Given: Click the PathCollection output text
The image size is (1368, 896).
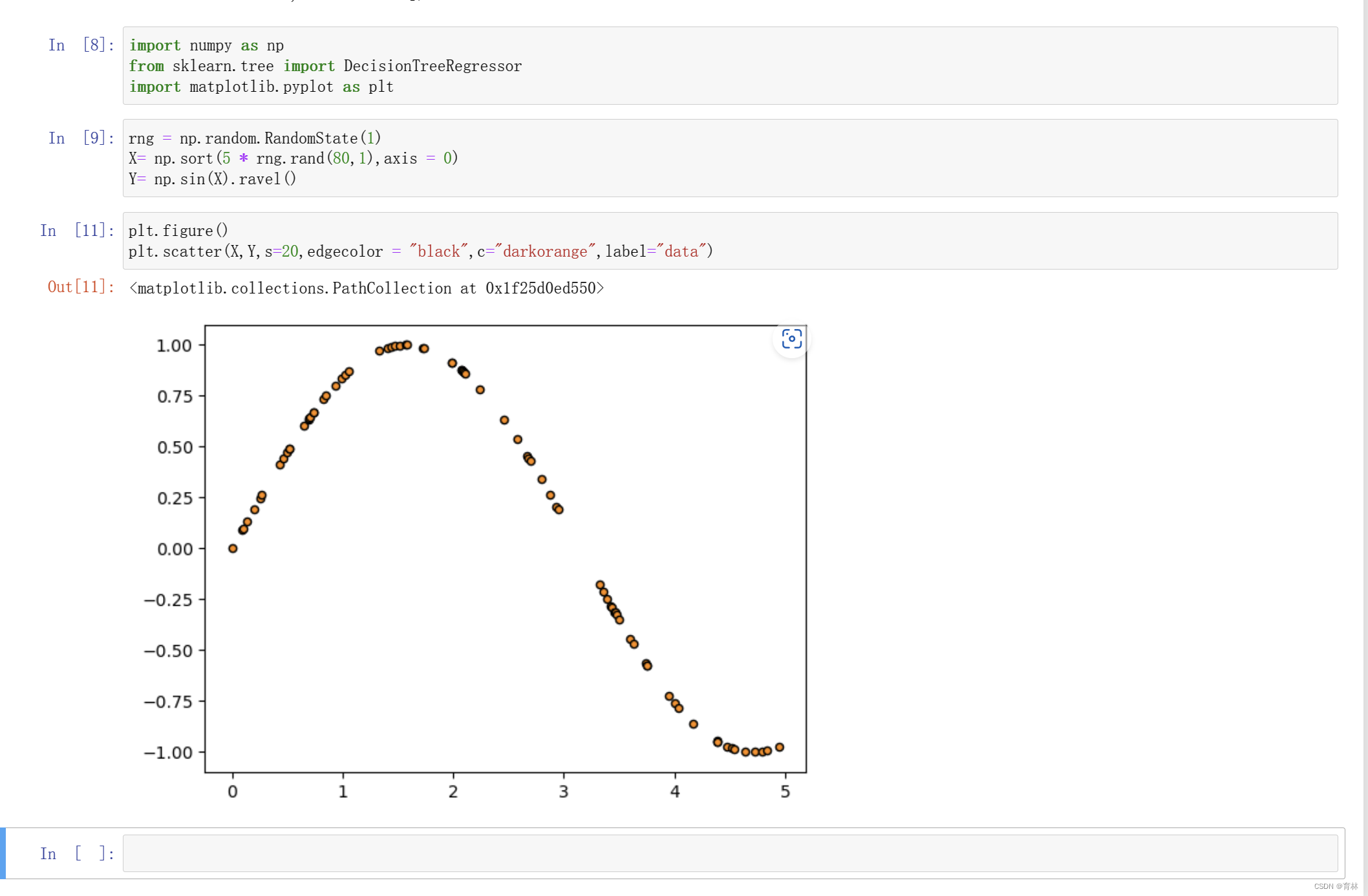Looking at the screenshot, I should [x=367, y=288].
